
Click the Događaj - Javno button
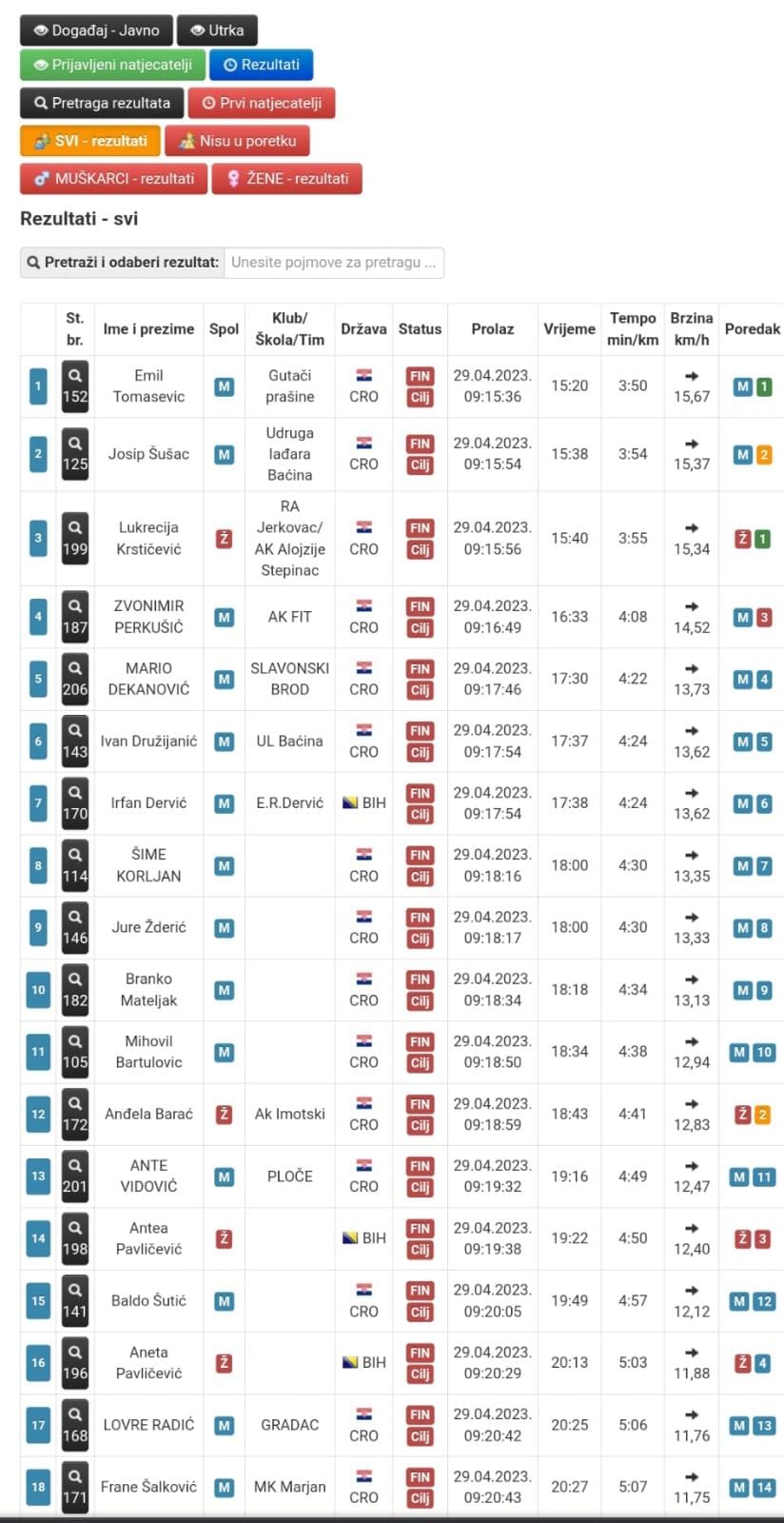coord(96,30)
